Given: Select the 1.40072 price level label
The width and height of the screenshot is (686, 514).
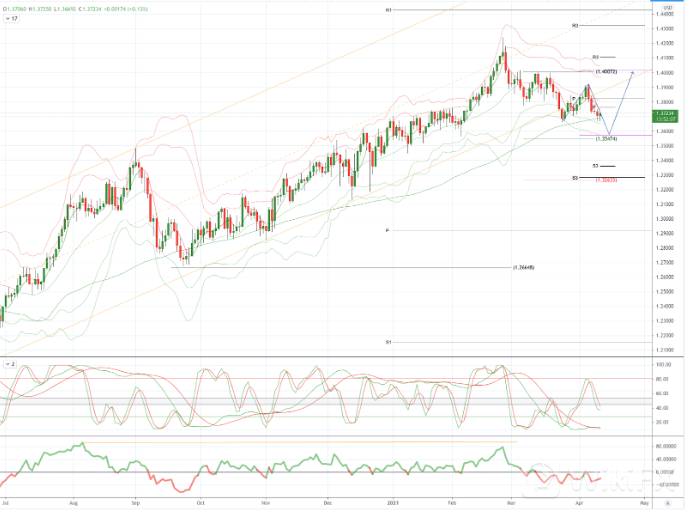Looking at the screenshot, I should [605, 72].
